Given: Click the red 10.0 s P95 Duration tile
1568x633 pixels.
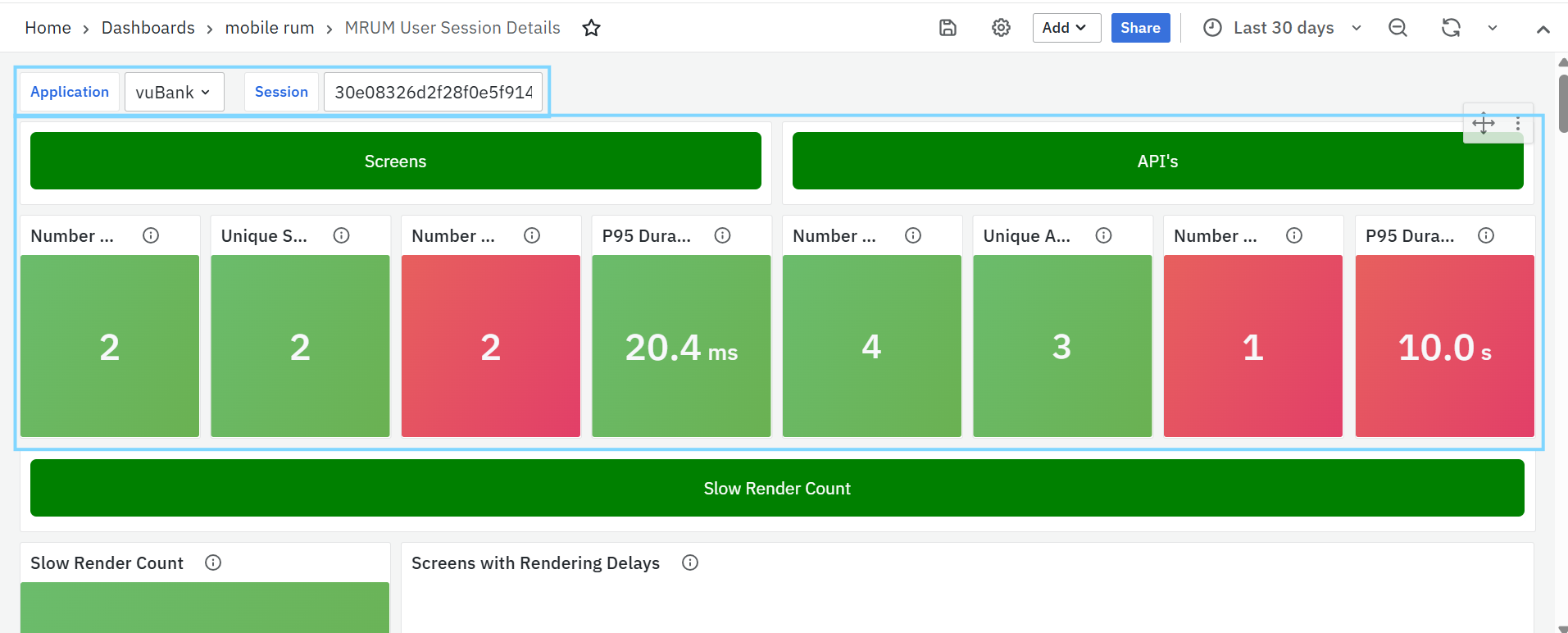Looking at the screenshot, I should pos(1444,346).
